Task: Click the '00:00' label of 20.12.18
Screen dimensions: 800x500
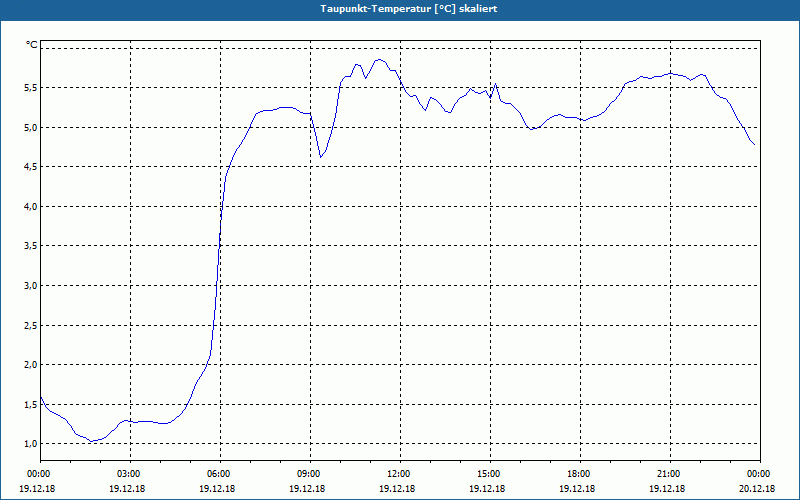Action: [760, 474]
